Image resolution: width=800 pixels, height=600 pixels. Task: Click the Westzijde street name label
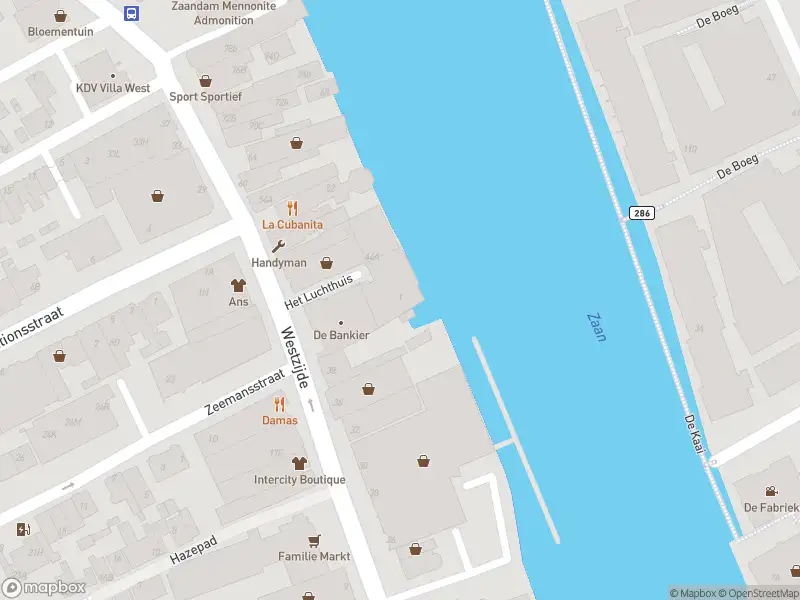pyautogui.click(x=295, y=357)
